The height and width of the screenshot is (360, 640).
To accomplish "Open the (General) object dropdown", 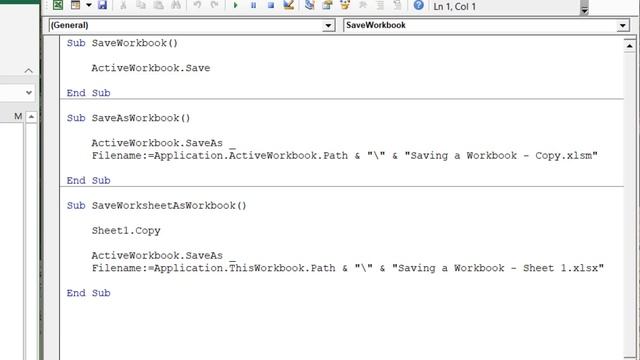I will pyautogui.click(x=328, y=25).
